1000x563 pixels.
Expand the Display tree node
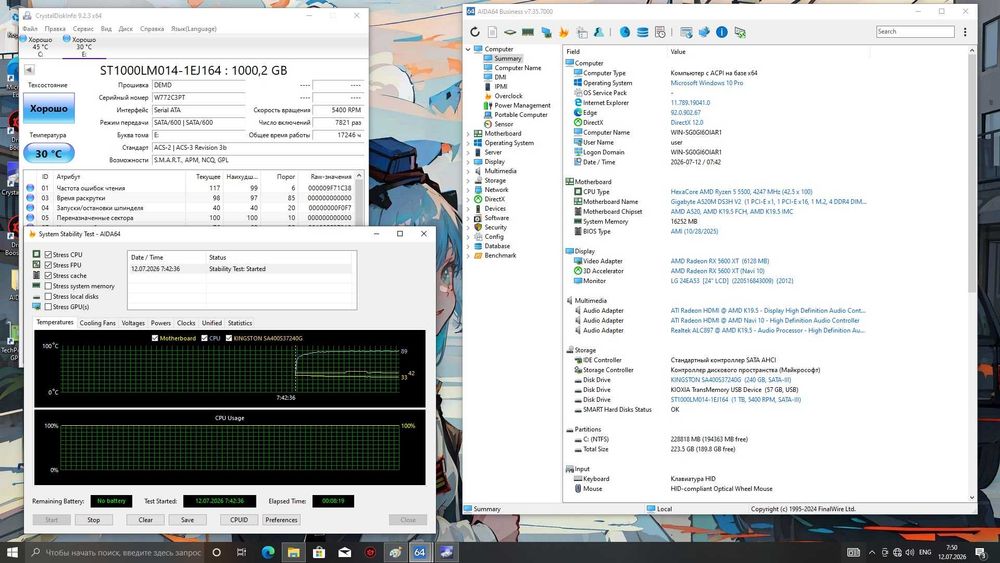click(x=467, y=161)
